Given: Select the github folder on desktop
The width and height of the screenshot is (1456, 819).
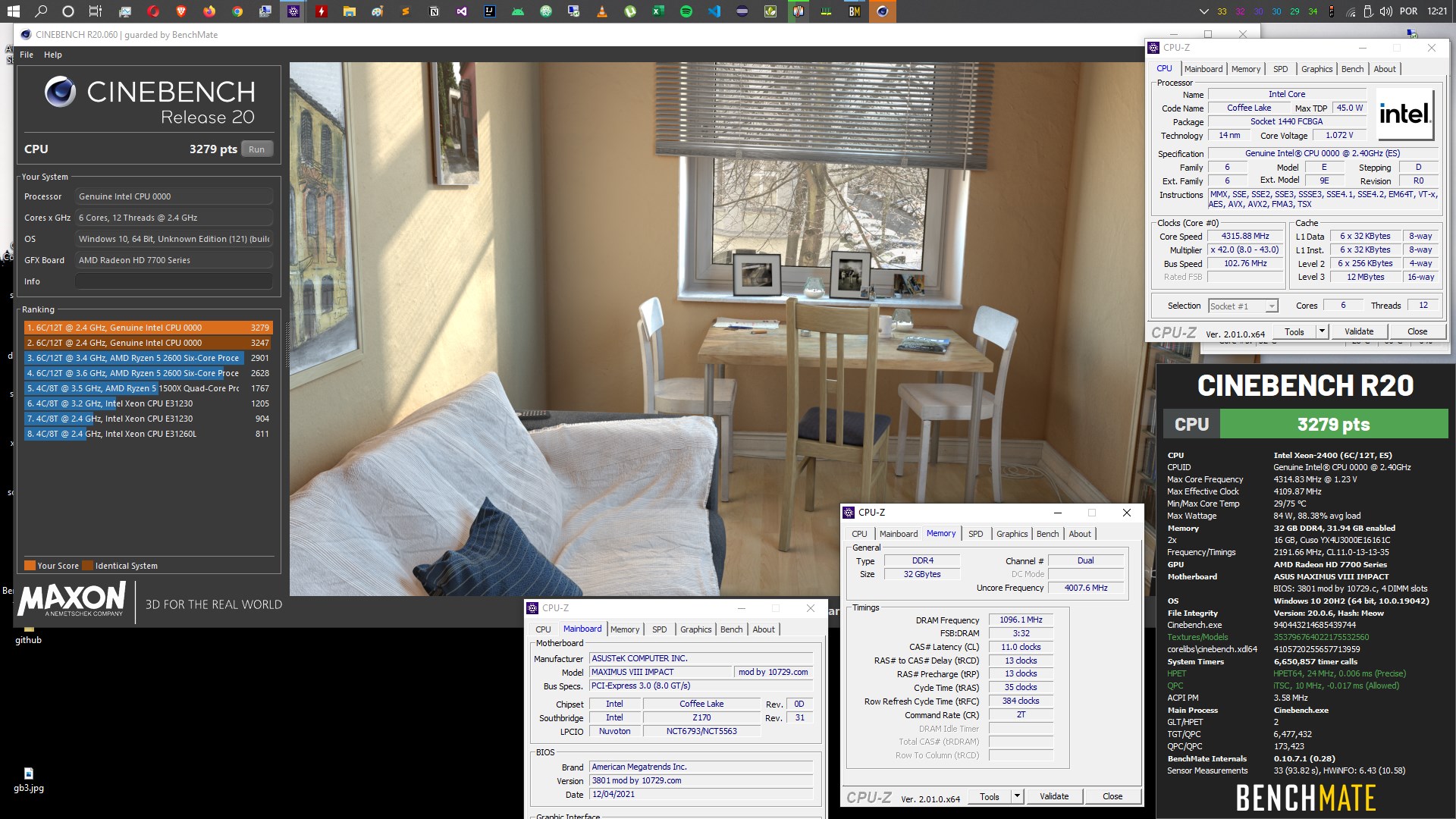Looking at the screenshot, I should pyautogui.click(x=28, y=634).
